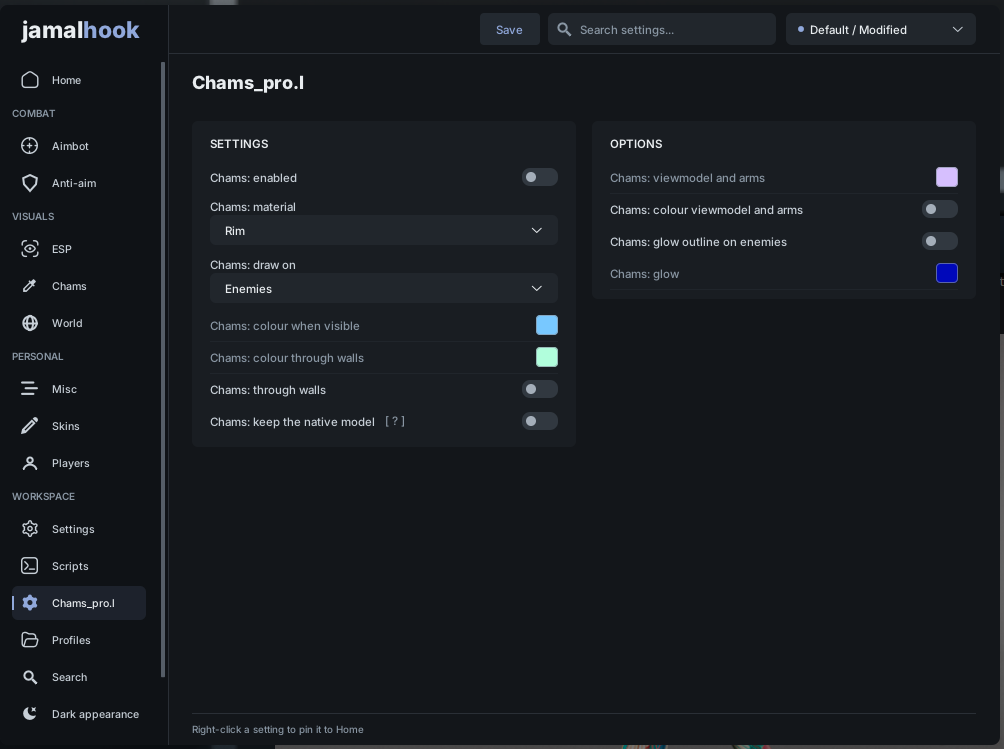This screenshot has height=749, width=1004.
Task: Open the Misc page
Action: click(79, 389)
